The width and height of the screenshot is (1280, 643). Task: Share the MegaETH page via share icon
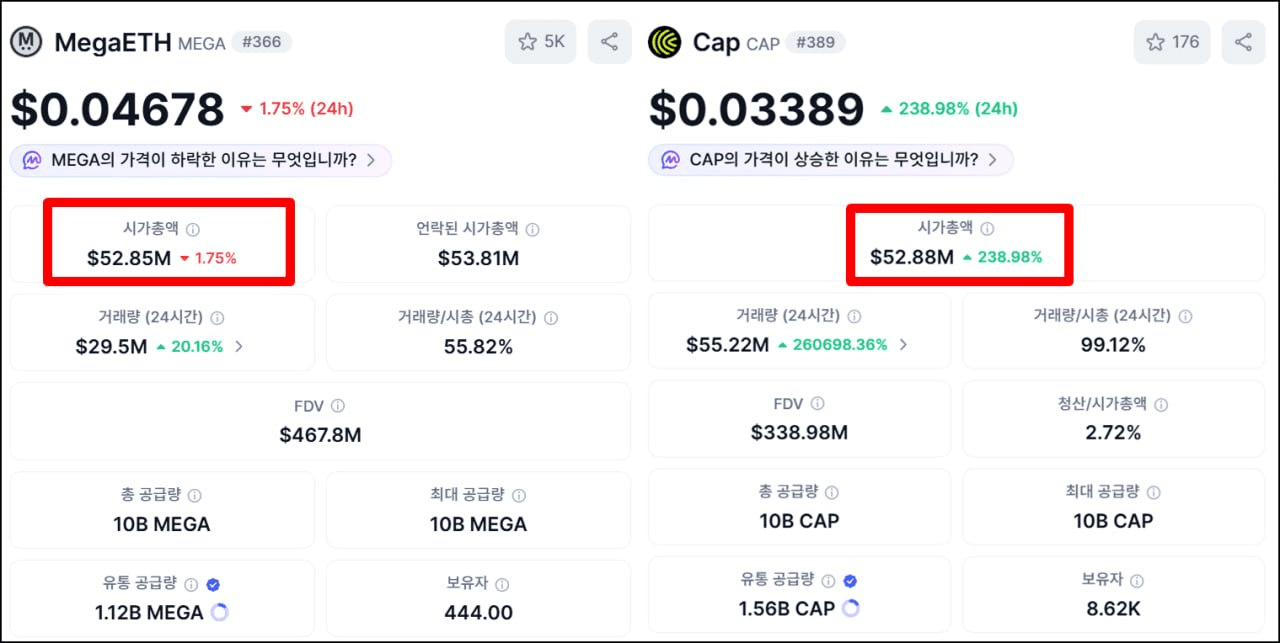pos(609,42)
